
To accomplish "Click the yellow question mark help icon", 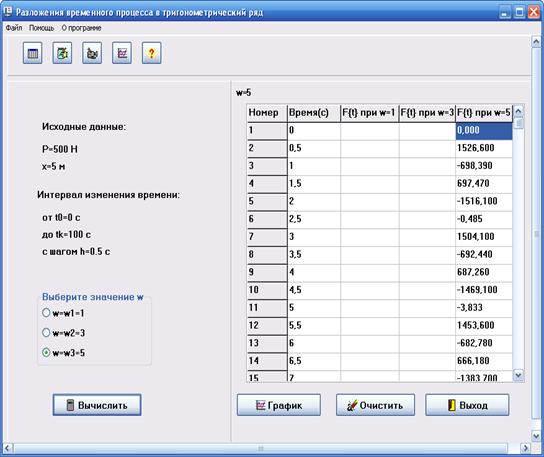I will pyautogui.click(x=152, y=53).
